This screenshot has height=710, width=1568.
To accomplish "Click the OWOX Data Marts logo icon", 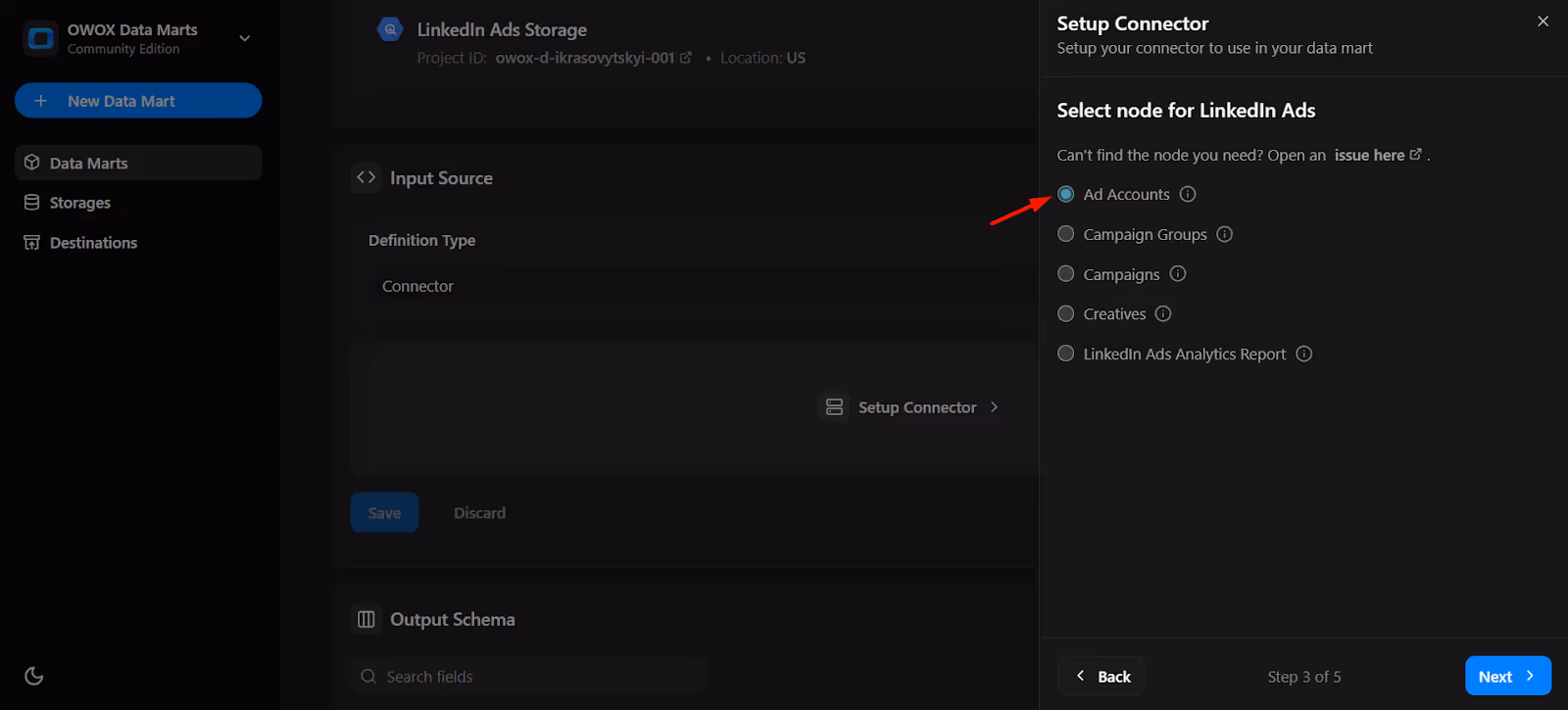I will tap(41, 38).
